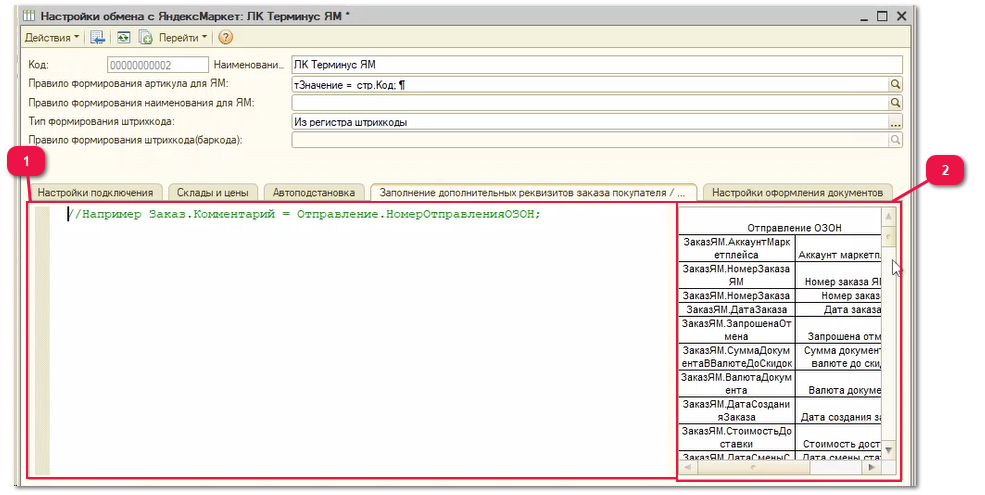Viewport: 985px width, 495px height.
Task: Close the Настройки обмена window
Action: [901, 16]
